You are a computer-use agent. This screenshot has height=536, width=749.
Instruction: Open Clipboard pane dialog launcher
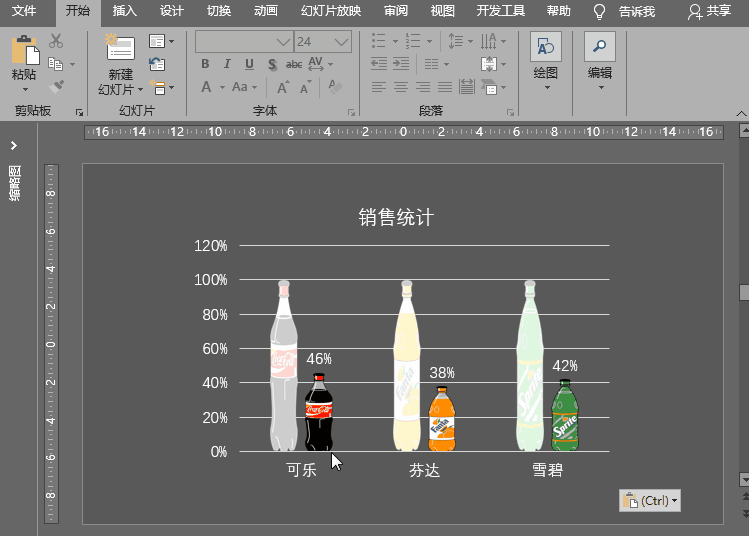[x=79, y=113]
